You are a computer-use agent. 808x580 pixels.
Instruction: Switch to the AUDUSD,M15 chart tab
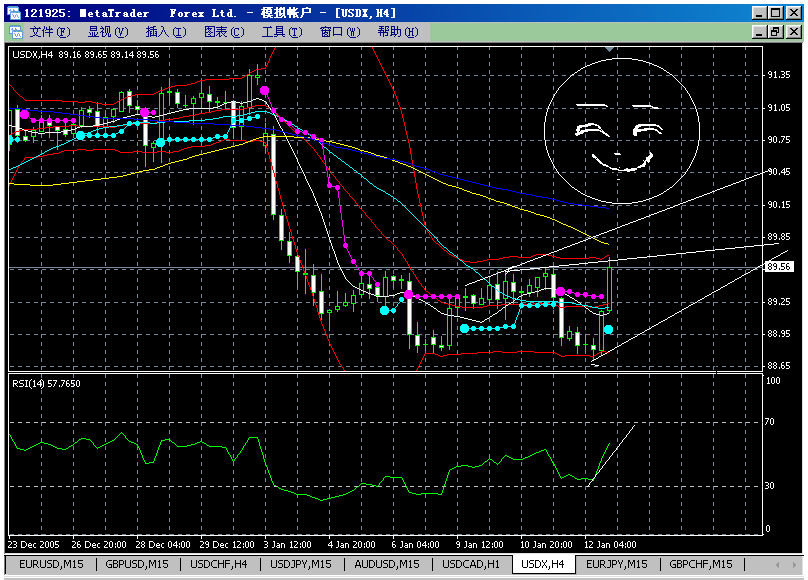(x=387, y=564)
